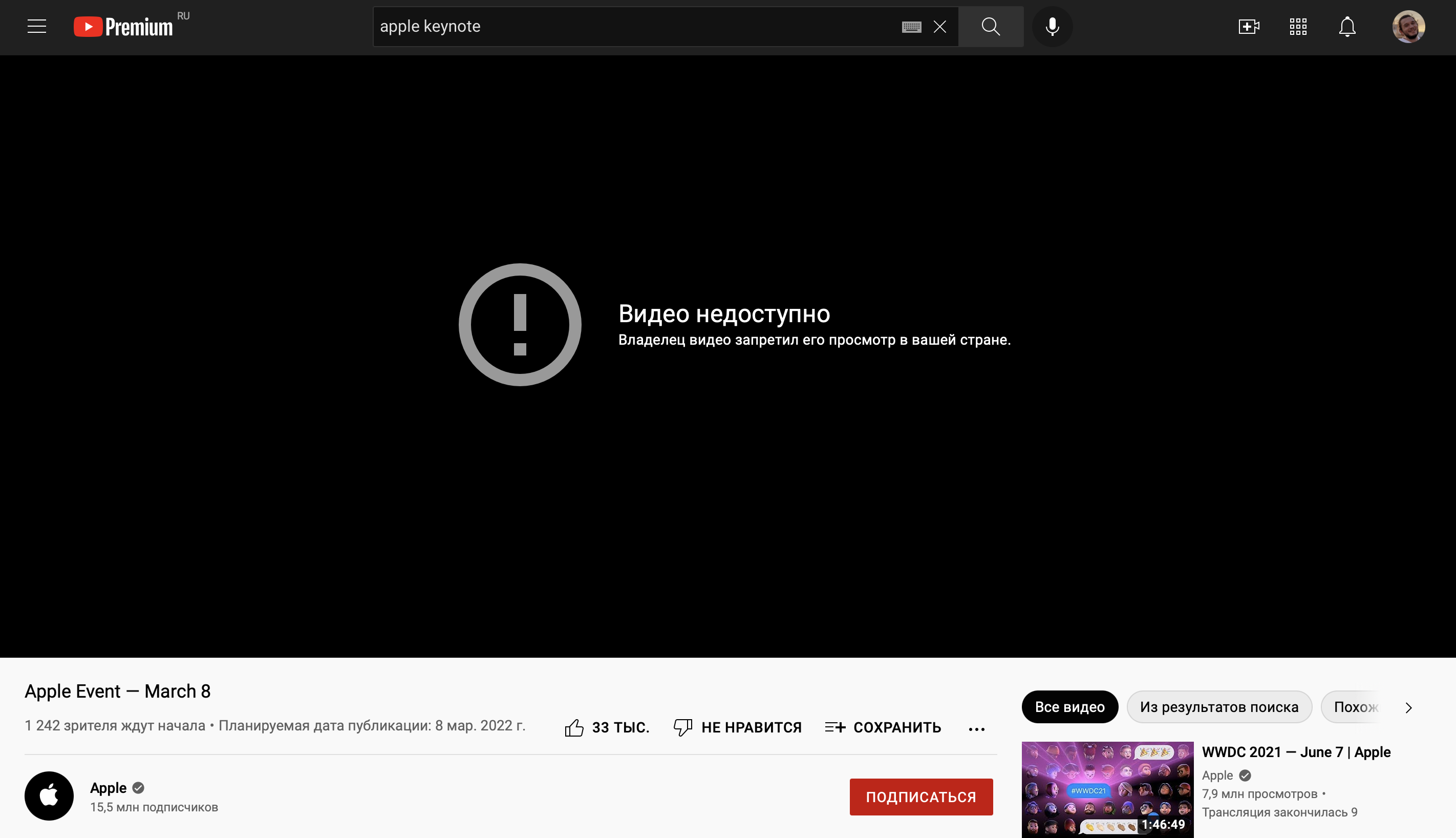Open the hamburger guide menu
The image size is (1456, 838).
pyautogui.click(x=37, y=27)
